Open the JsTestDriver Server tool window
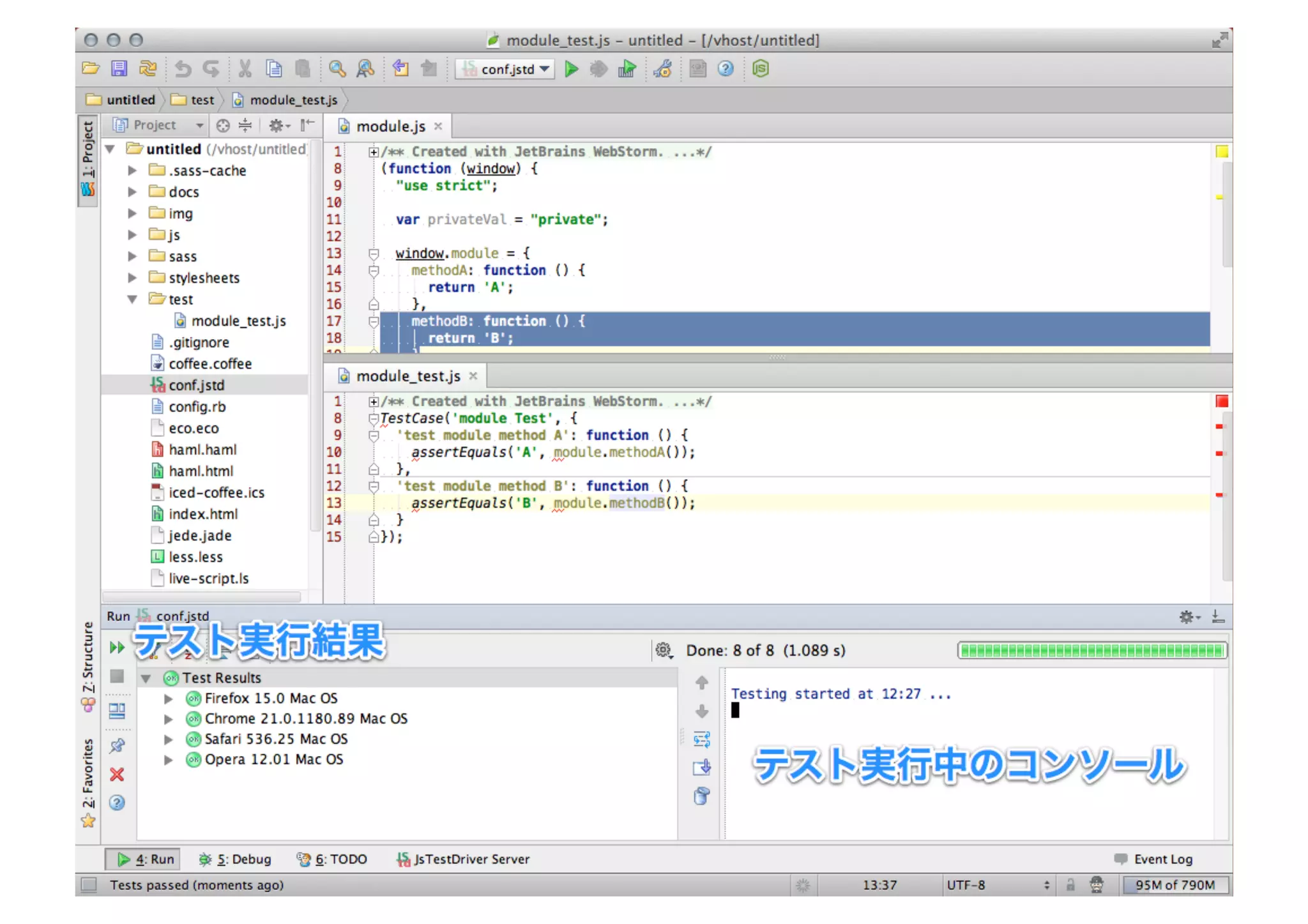The width and height of the screenshot is (1308, 924). pos(464,860)
